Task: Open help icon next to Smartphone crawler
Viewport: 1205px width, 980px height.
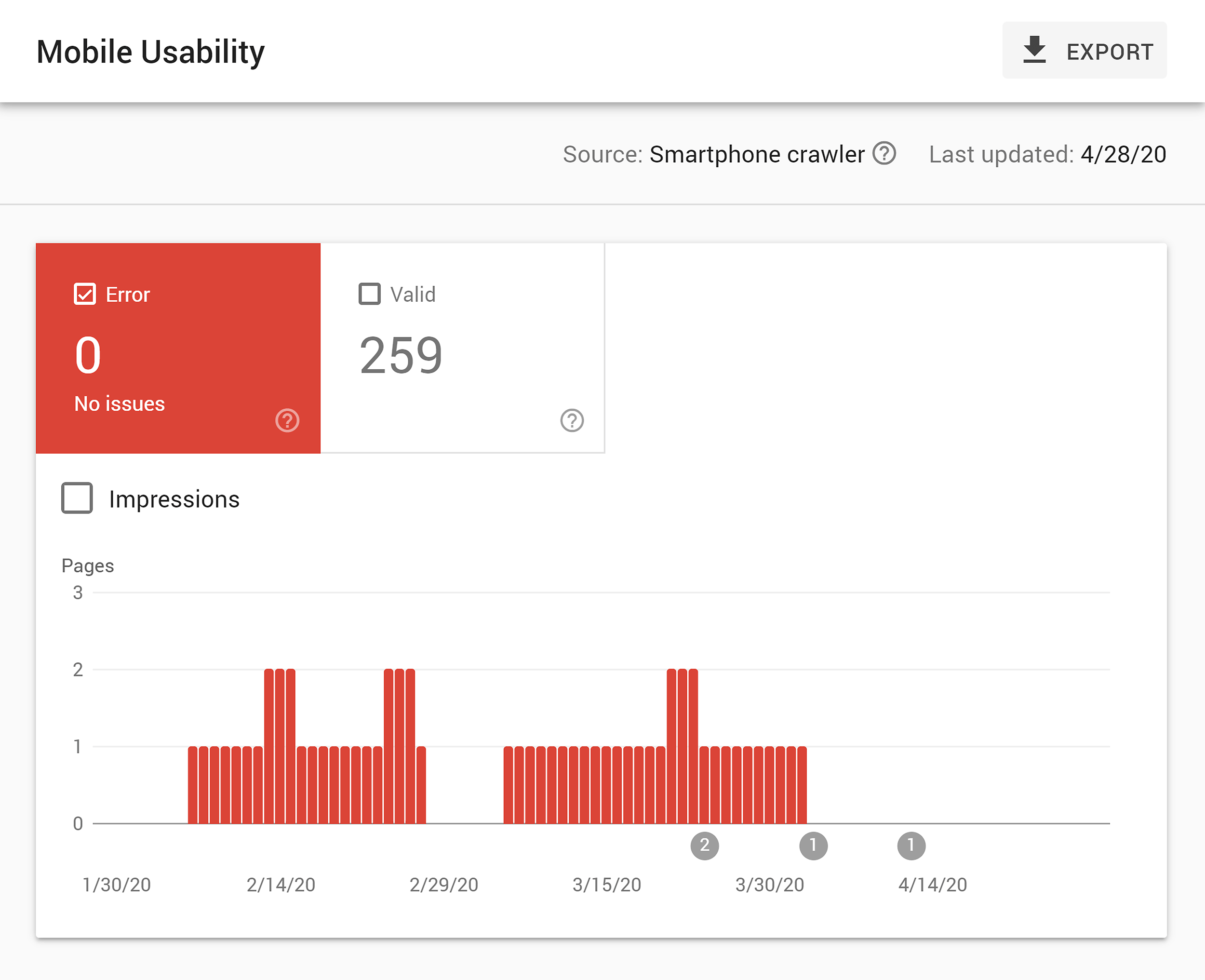Action: 884,154
